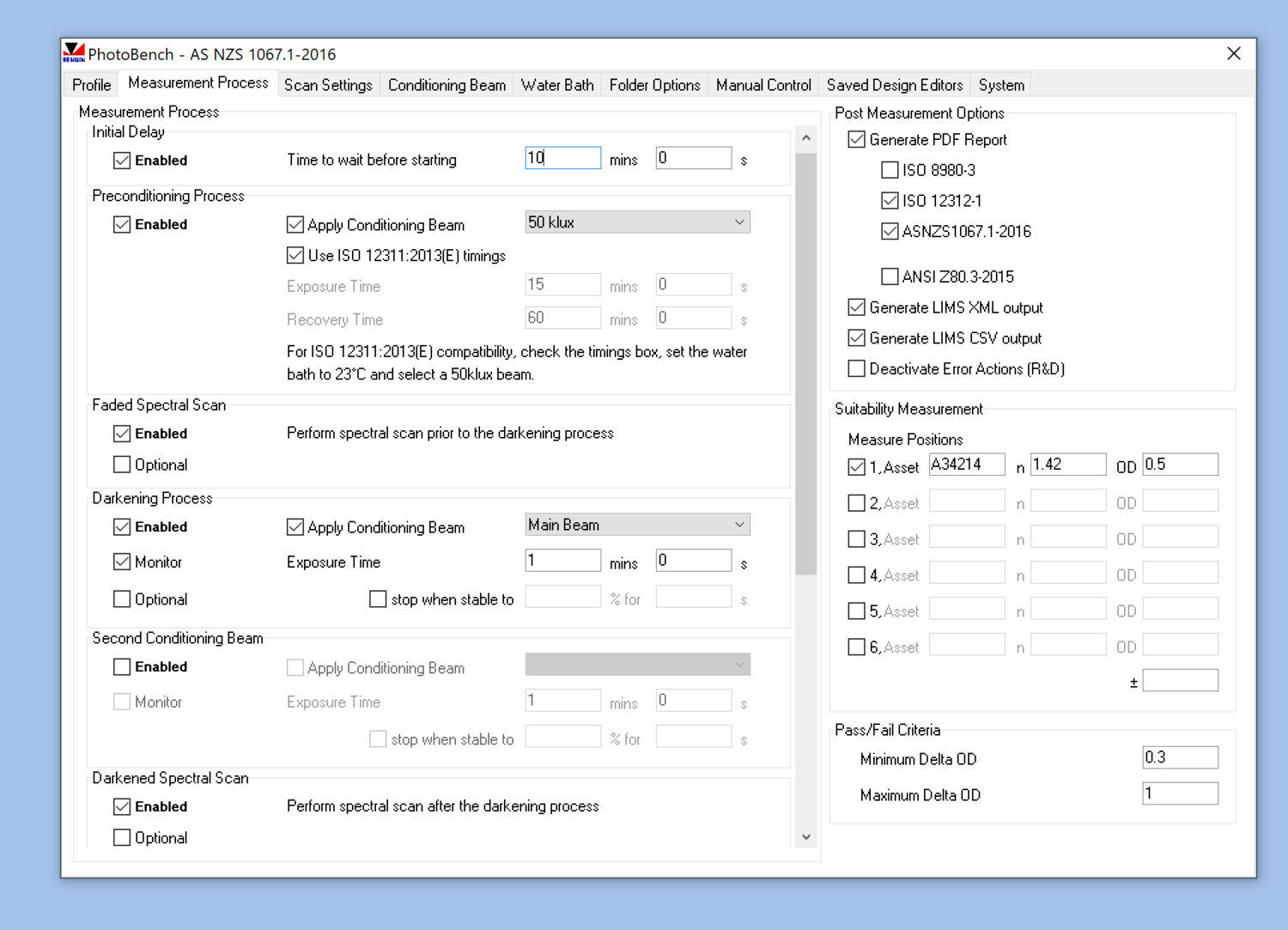This screenshot has width=1288, height=930.
Task: Switch to the Scan Settings tab
Action: point(328,85)
